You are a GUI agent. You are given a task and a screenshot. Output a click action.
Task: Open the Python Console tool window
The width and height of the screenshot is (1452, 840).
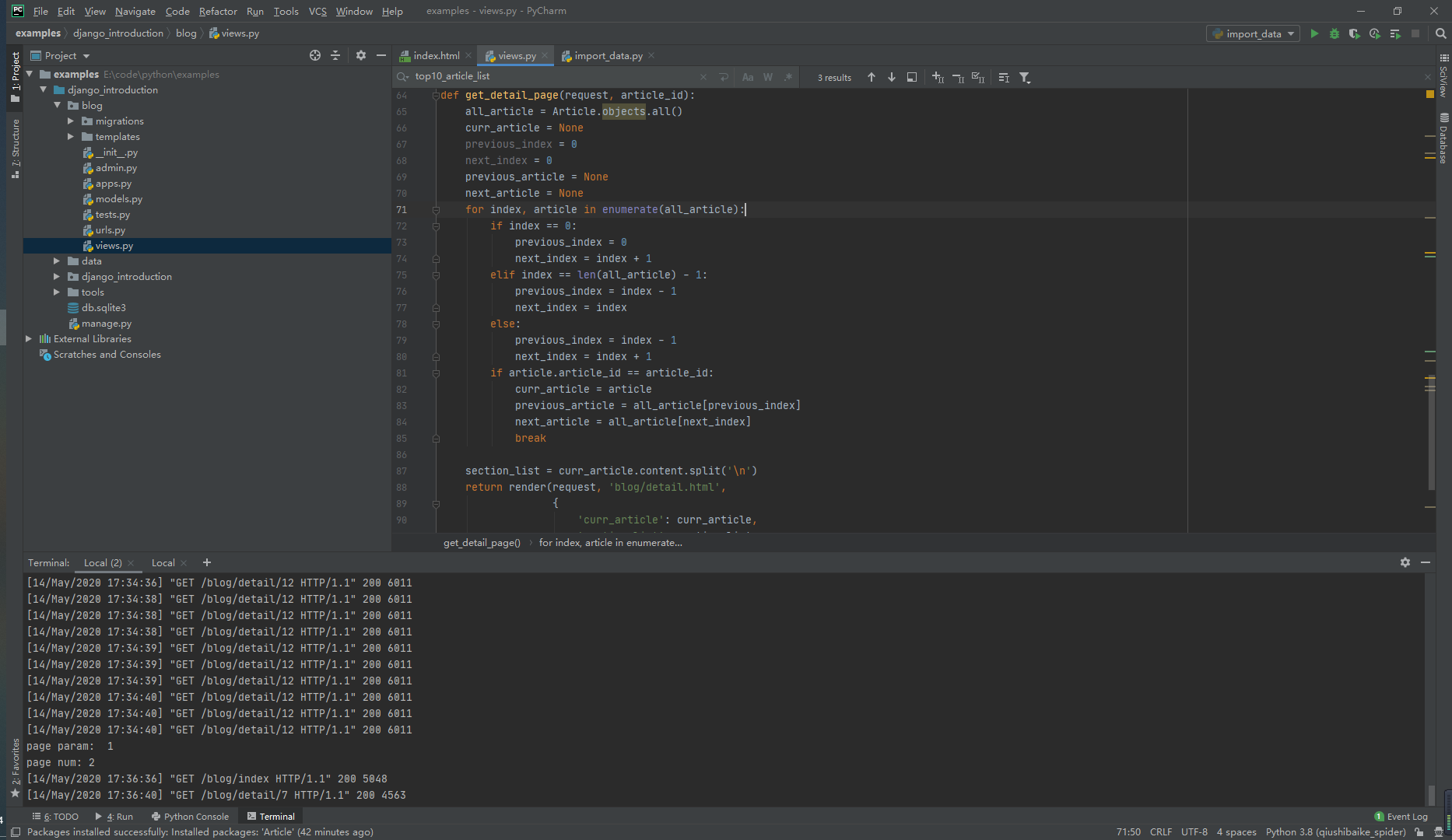tap(190, 816)
